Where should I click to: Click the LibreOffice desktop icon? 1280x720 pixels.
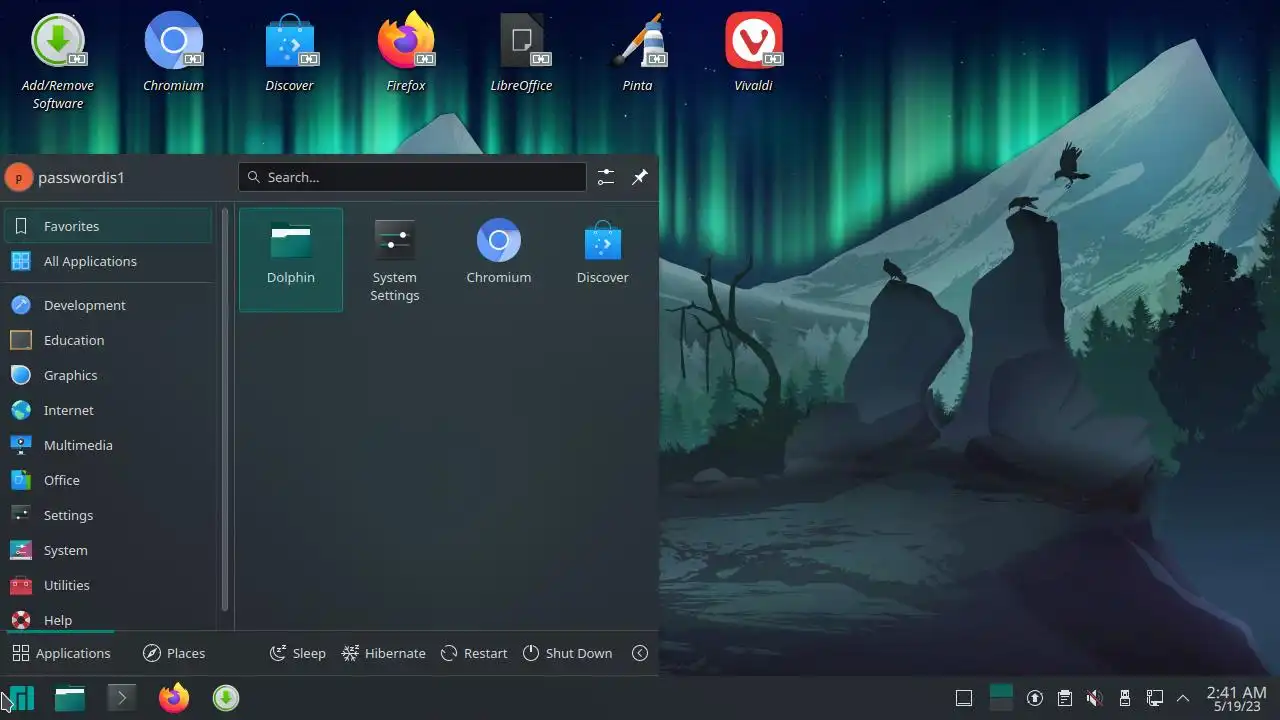pos(522,52)
